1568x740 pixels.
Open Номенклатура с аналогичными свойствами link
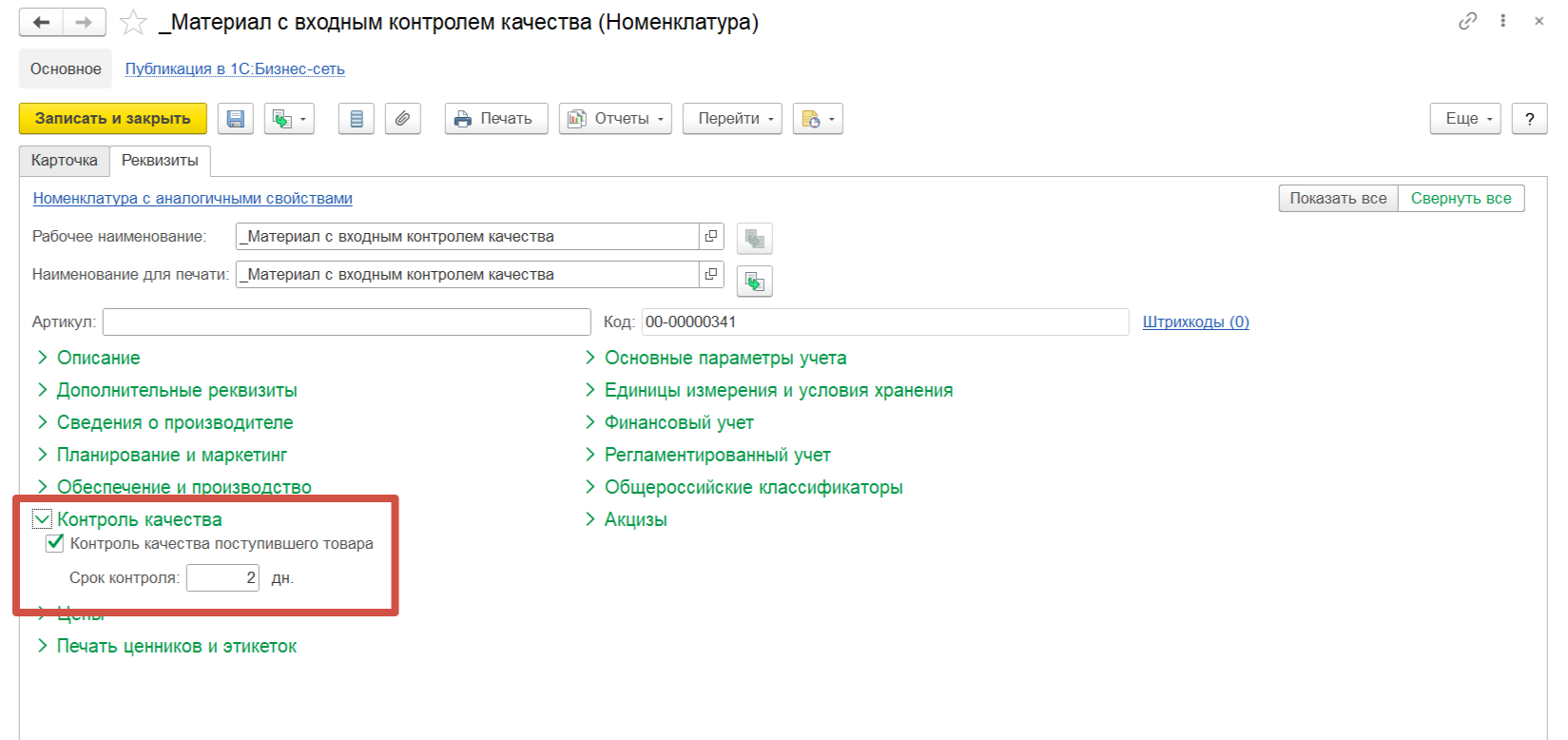click(x=193, y=198)
